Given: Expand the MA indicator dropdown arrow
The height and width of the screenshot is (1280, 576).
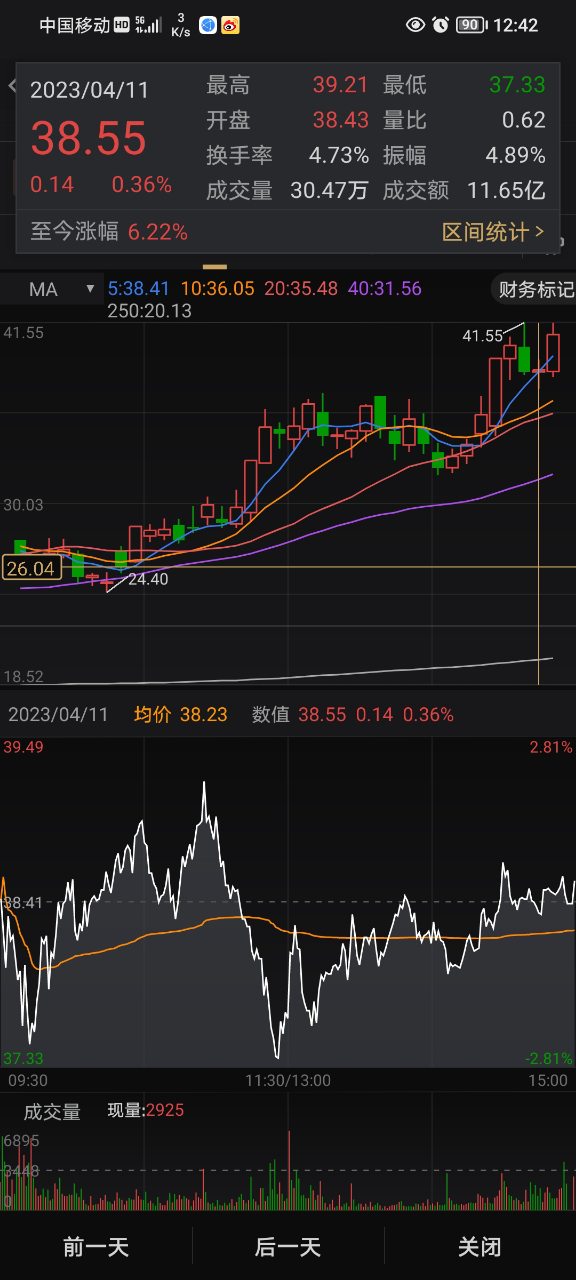Looking at the screenshot, I should [x=91, y=289].
